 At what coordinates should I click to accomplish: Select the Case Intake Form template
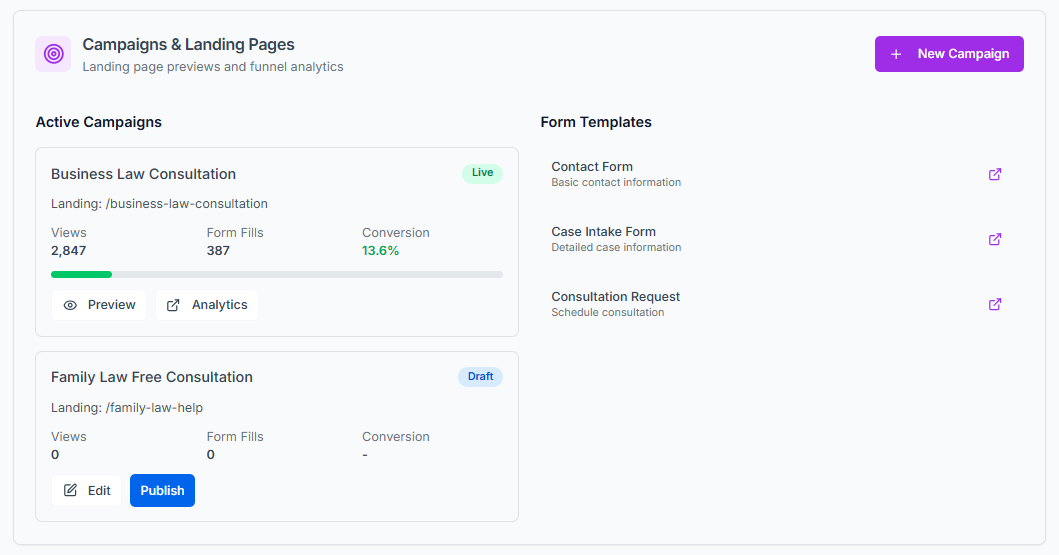[603, 232]
